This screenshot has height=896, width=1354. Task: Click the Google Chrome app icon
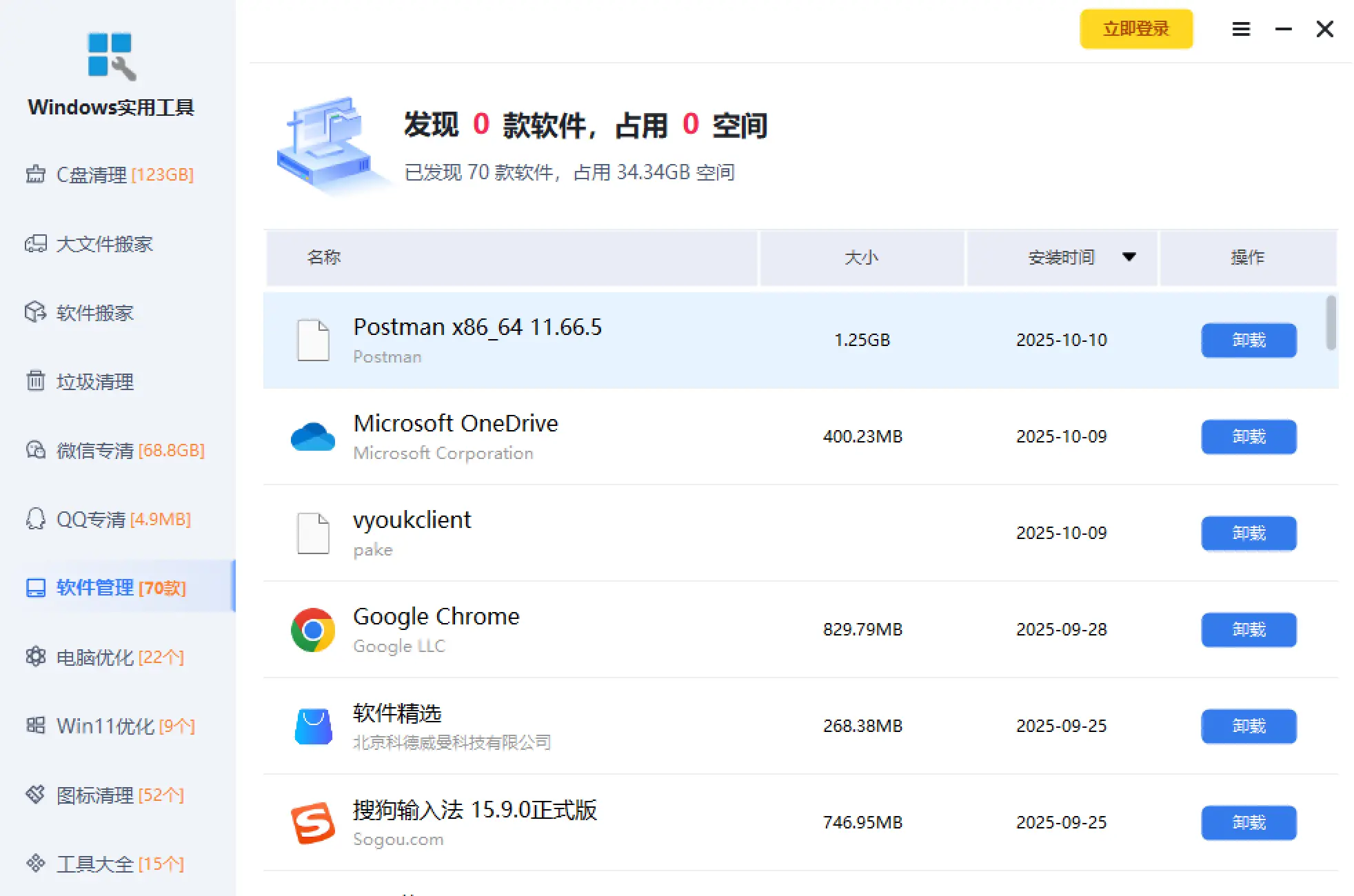(312, 629)
